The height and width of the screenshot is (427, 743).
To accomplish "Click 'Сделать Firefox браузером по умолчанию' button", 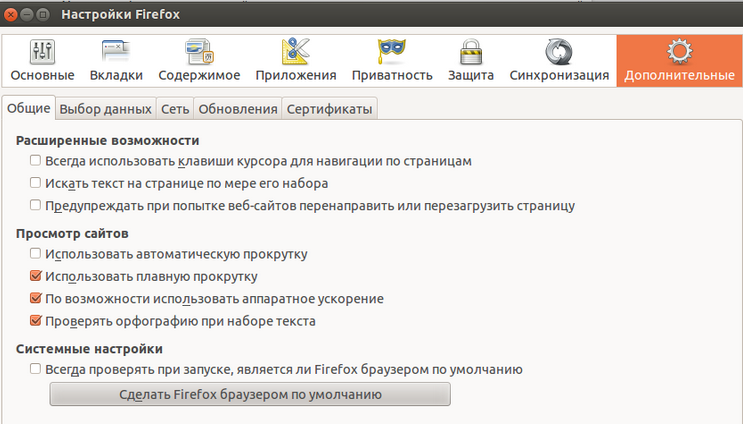I will (x=250, y=394).
